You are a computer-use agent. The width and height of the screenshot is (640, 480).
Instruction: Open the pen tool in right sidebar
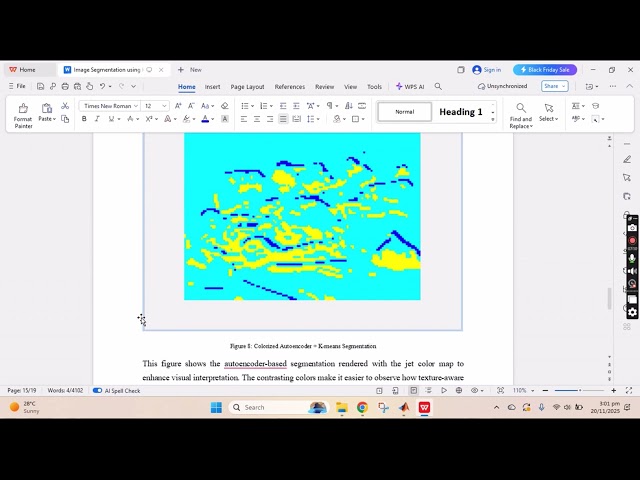coord(627,159)
